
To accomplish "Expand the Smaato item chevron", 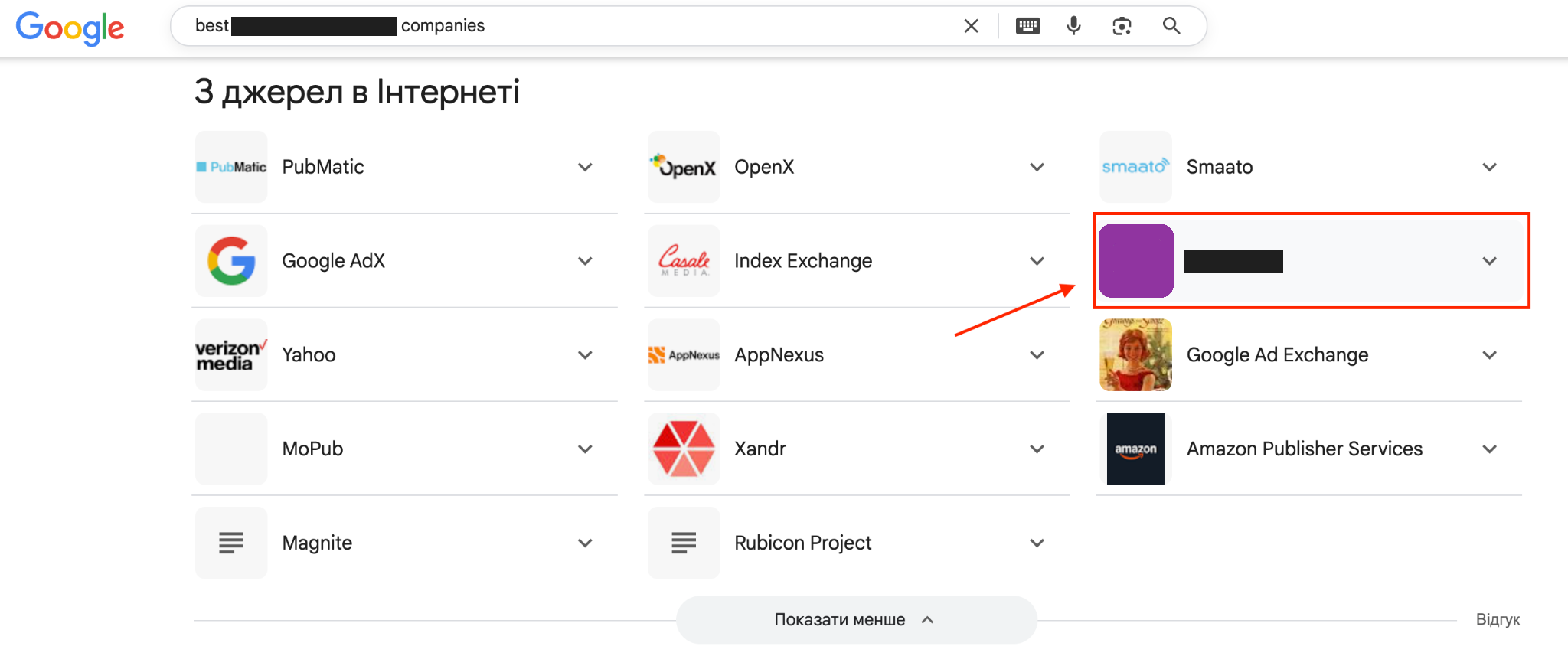I will [x=1489, y=167].
